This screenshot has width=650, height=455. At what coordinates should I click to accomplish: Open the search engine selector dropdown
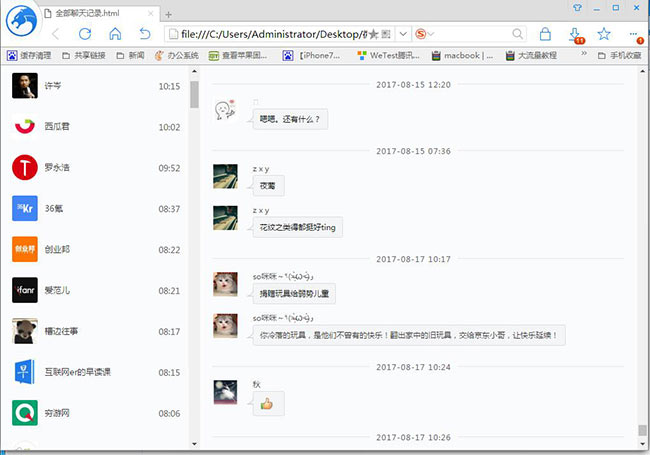(x=429, y=34)
